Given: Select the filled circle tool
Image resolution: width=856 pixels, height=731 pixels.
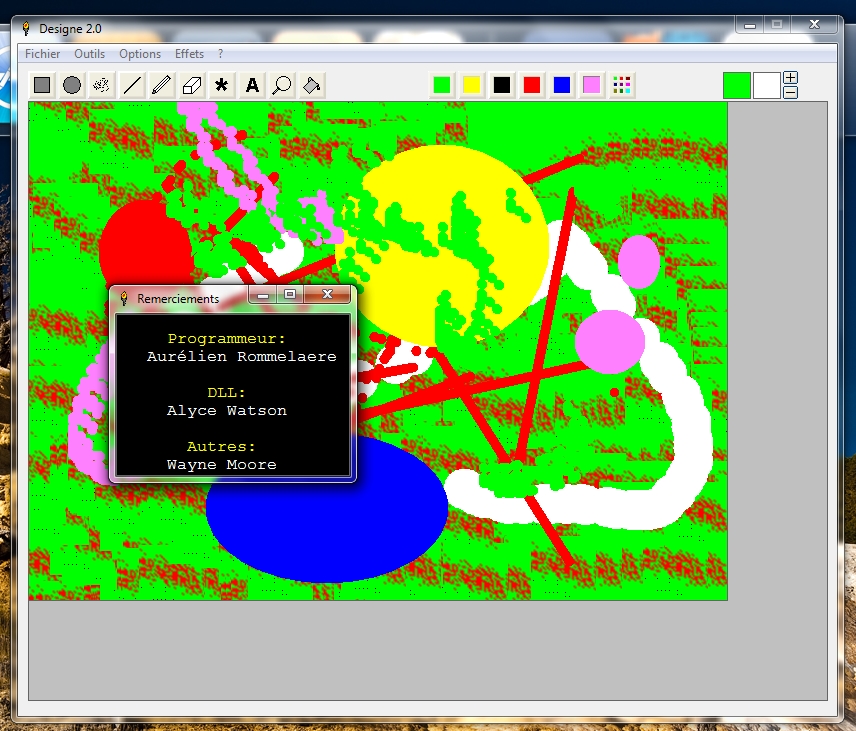Looking at the screenshot, I should tap(72, 85).
